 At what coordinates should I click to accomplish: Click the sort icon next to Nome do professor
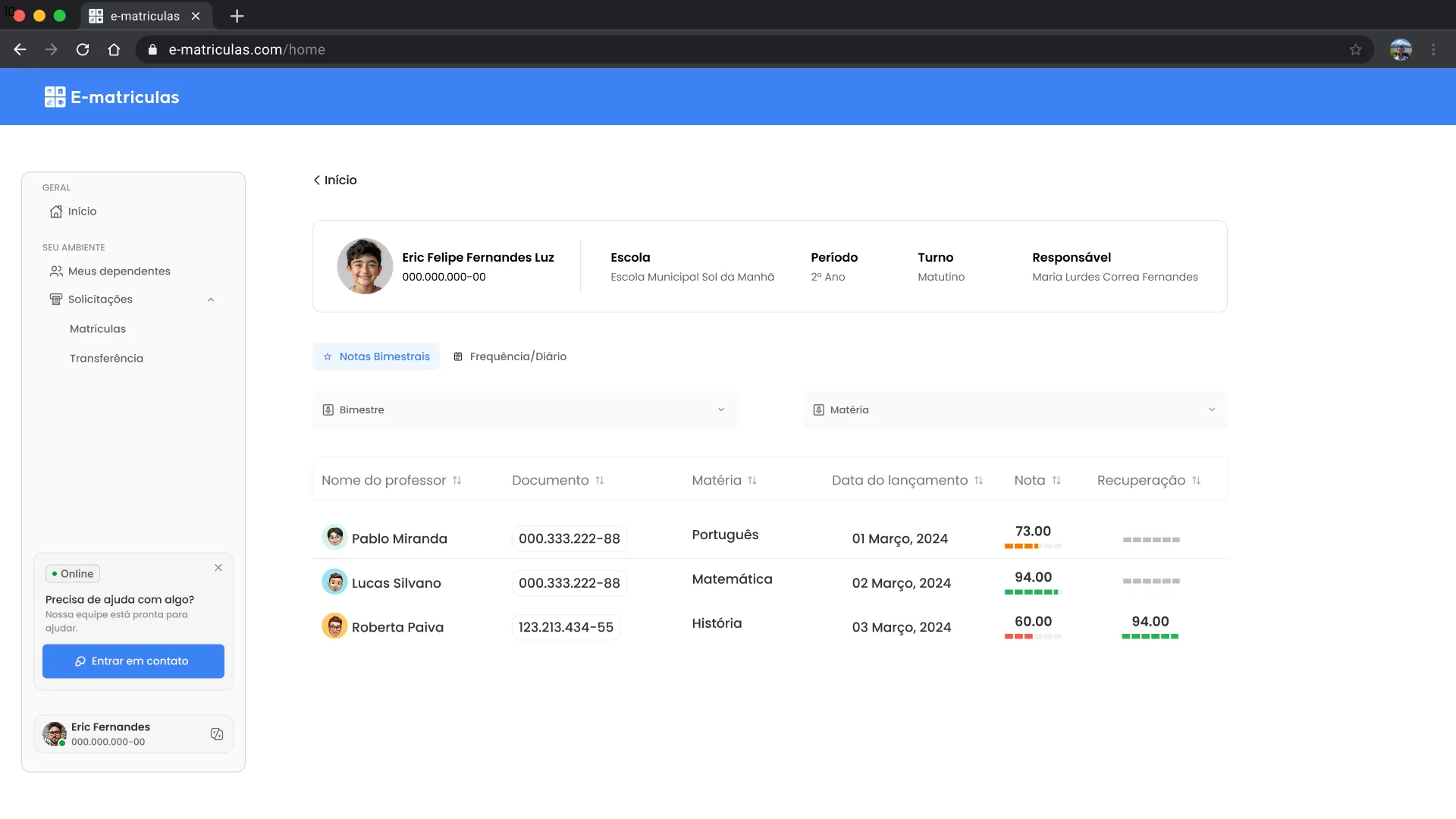(457, 481)
